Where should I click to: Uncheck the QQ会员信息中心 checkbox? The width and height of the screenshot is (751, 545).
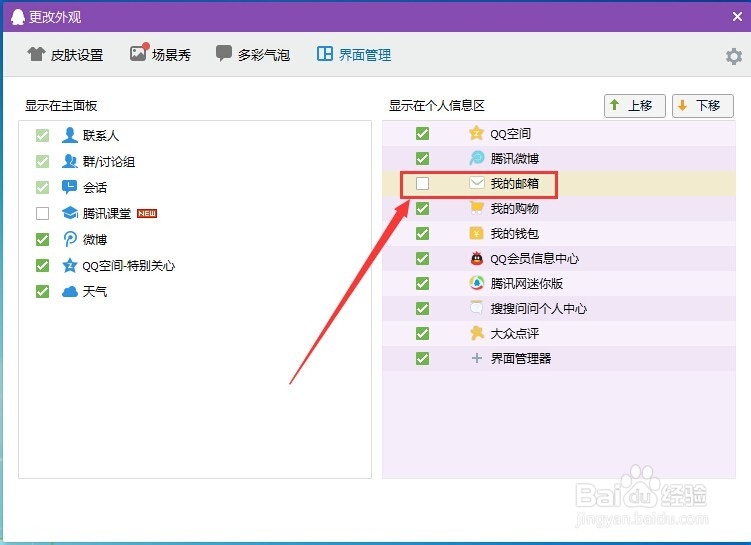point(422,258)
